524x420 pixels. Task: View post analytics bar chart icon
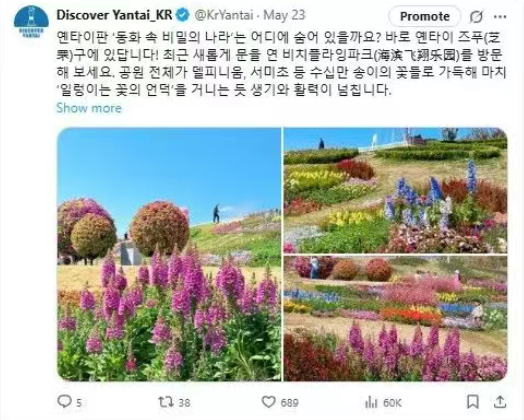(371, 402)
